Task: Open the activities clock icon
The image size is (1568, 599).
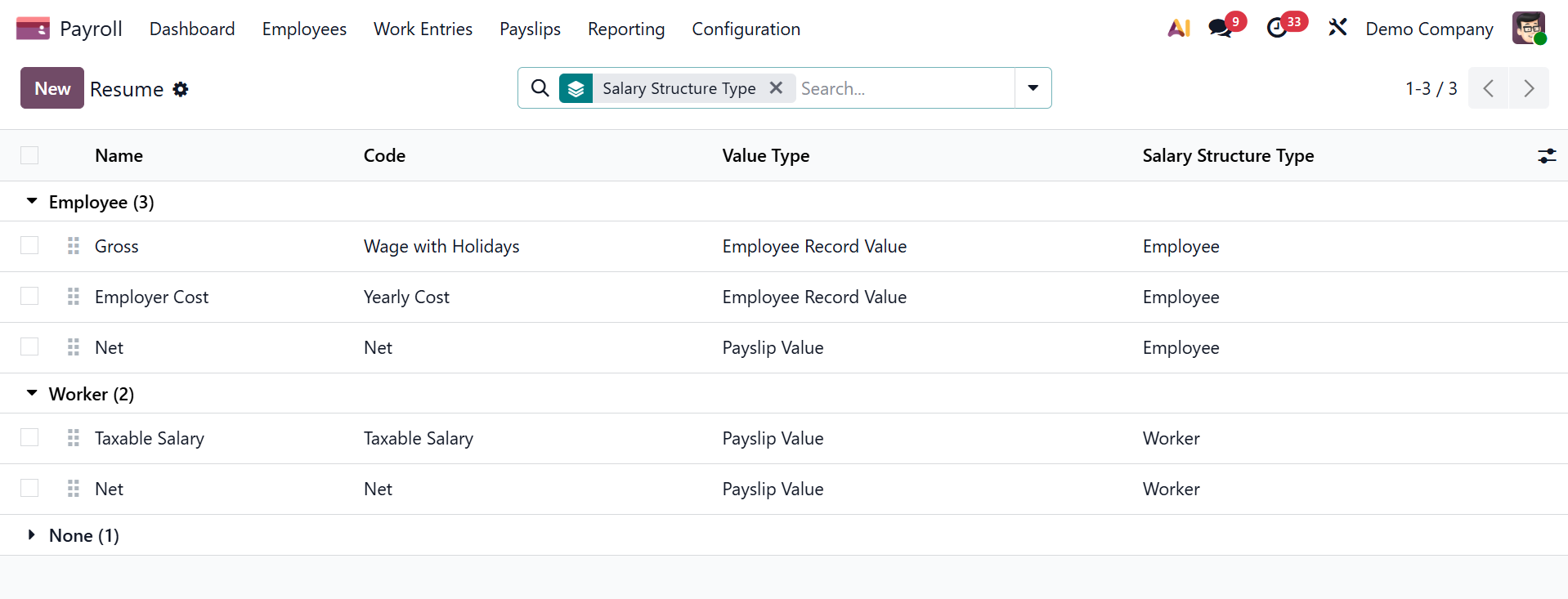Action: click(1277, 29)
